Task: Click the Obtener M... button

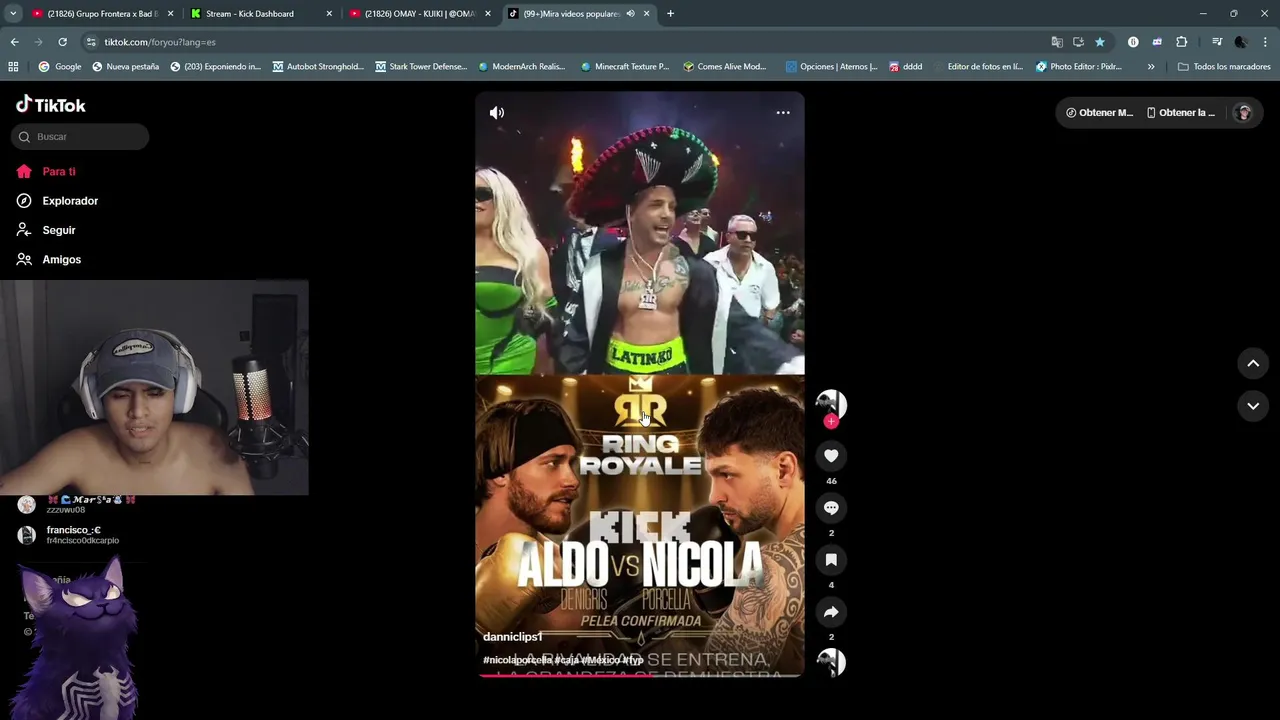Action: pos(1099,113)
